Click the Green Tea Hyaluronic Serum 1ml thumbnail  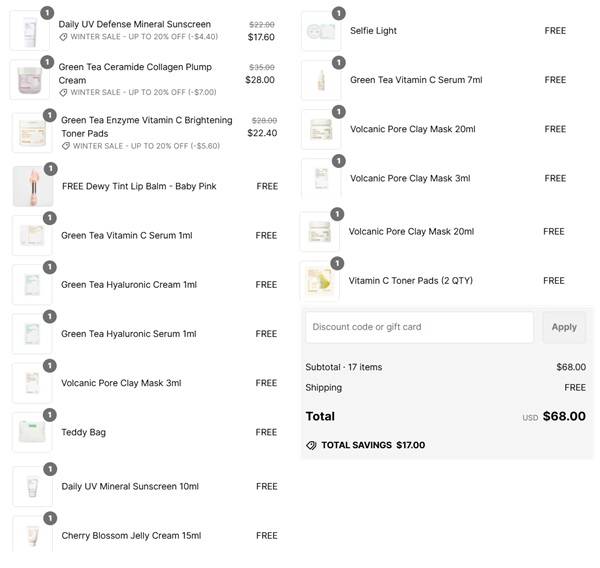coord(31,334)
